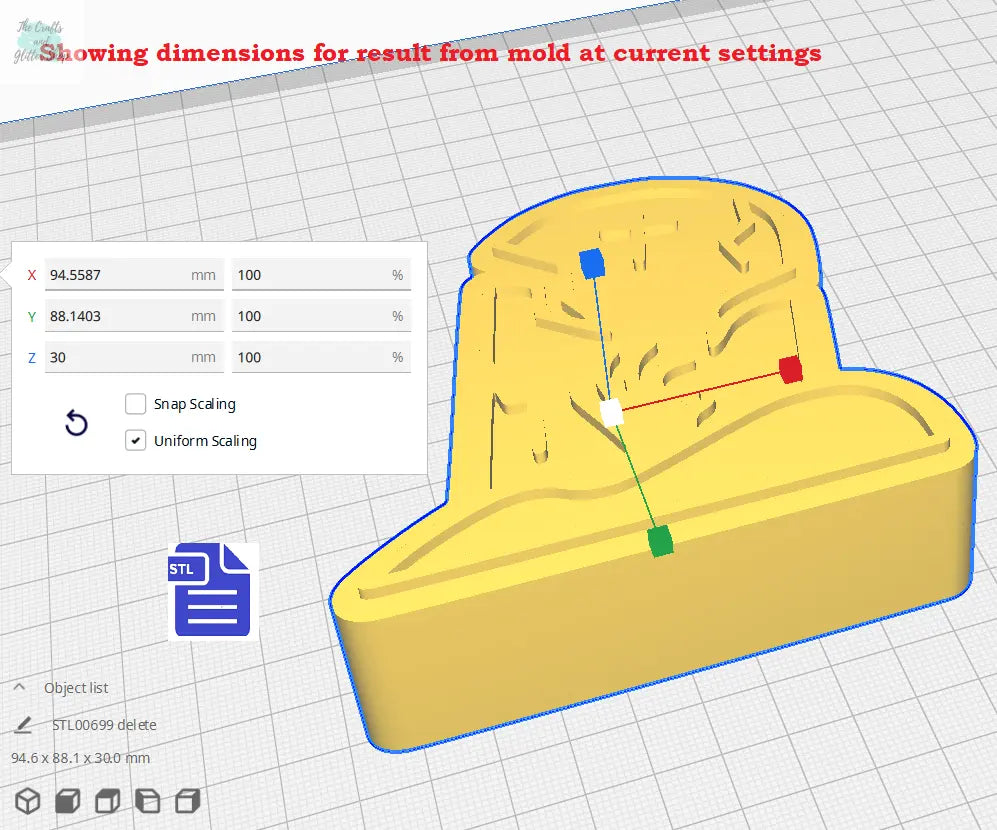Select STL00699 in the Object list
997x830 pixels.
tap(85, 724)
